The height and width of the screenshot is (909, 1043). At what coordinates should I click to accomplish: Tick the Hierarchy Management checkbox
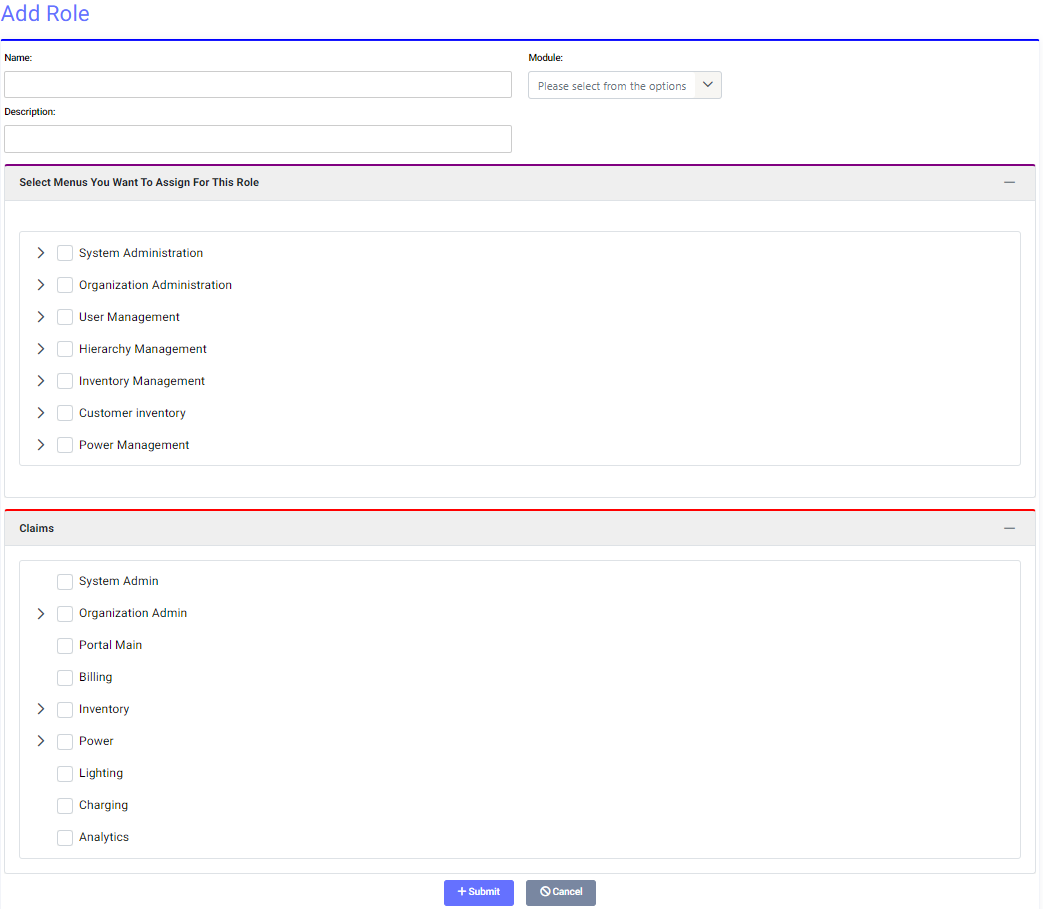pyautogui.click(x=65, y=349)
